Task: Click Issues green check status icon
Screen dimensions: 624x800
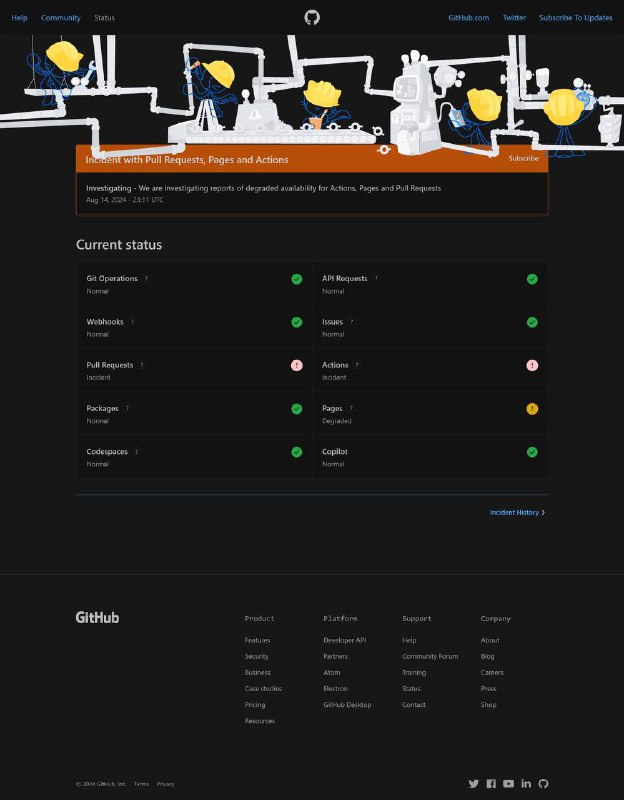Action: coord(532,322)
